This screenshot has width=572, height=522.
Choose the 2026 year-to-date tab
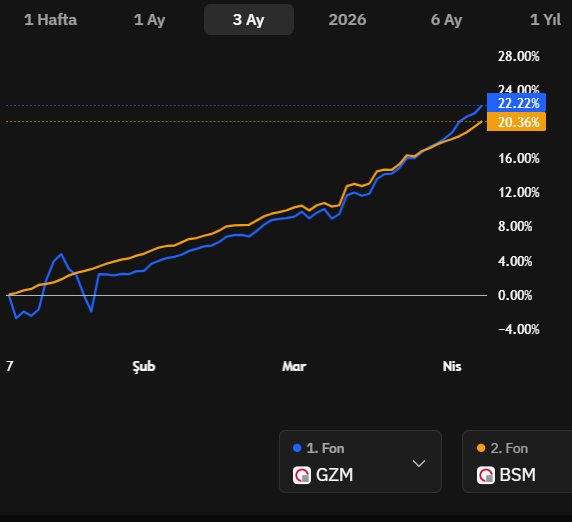[x=347, y=20]
